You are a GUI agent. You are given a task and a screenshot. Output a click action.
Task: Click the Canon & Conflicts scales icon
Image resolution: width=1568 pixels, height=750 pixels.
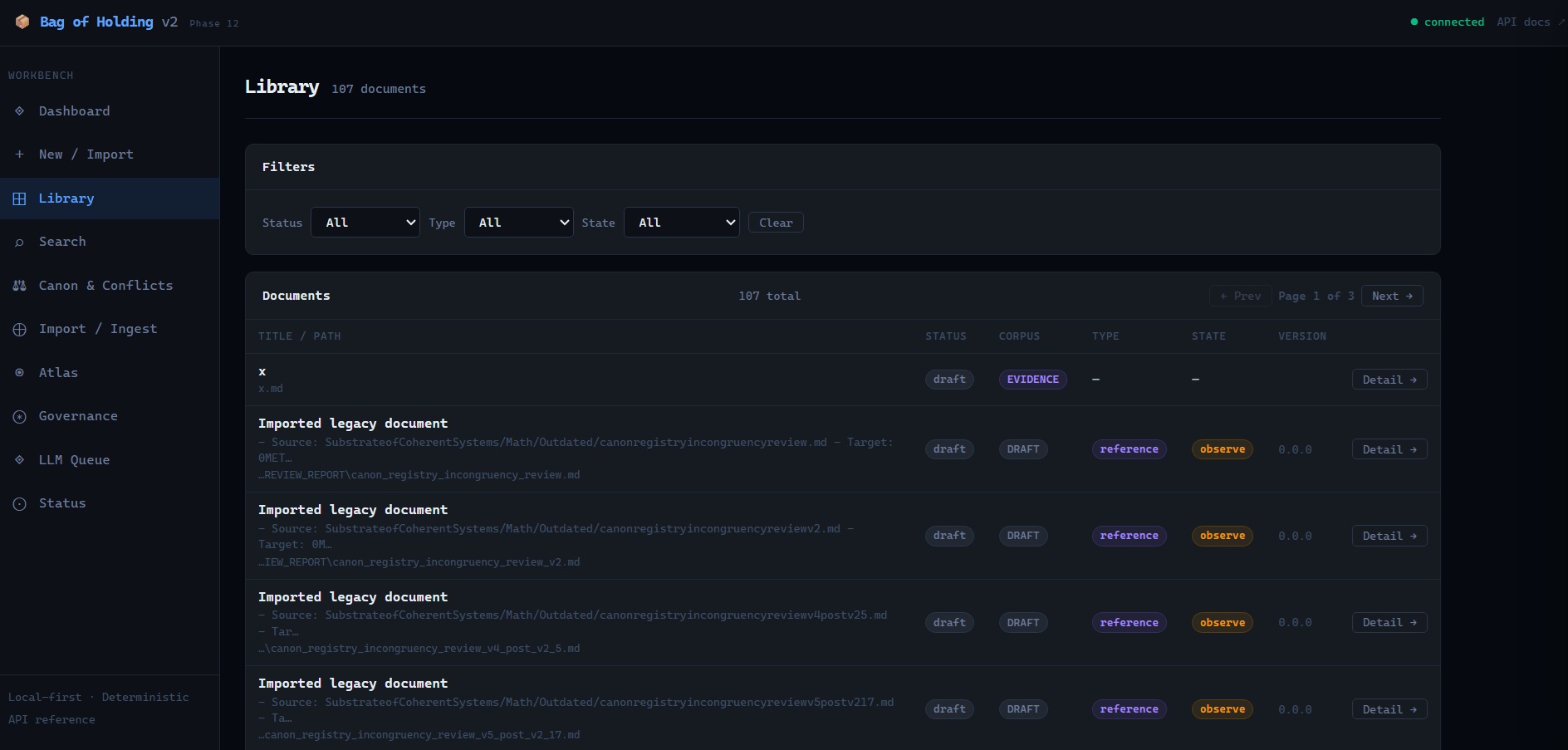(x=20, y=286)
